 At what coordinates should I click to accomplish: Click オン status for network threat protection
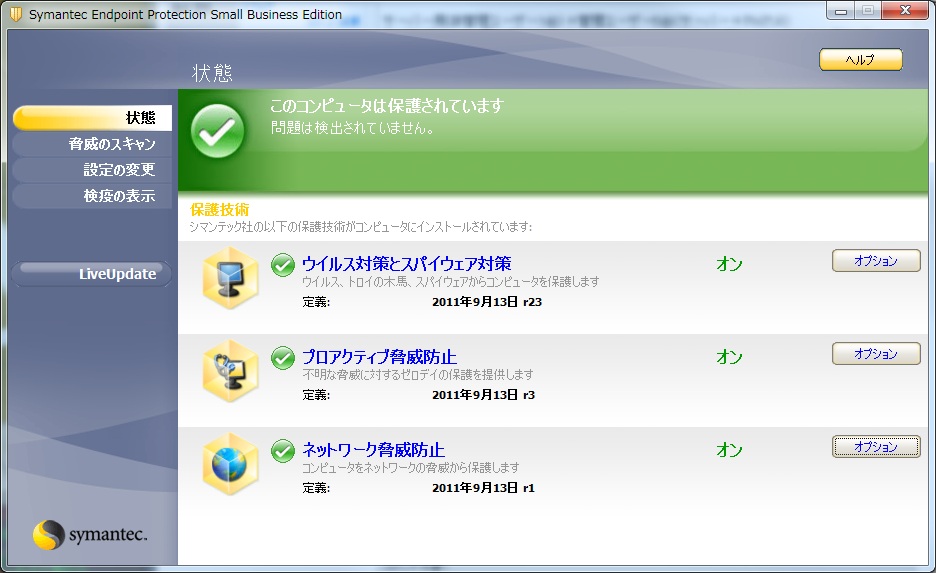729,450
